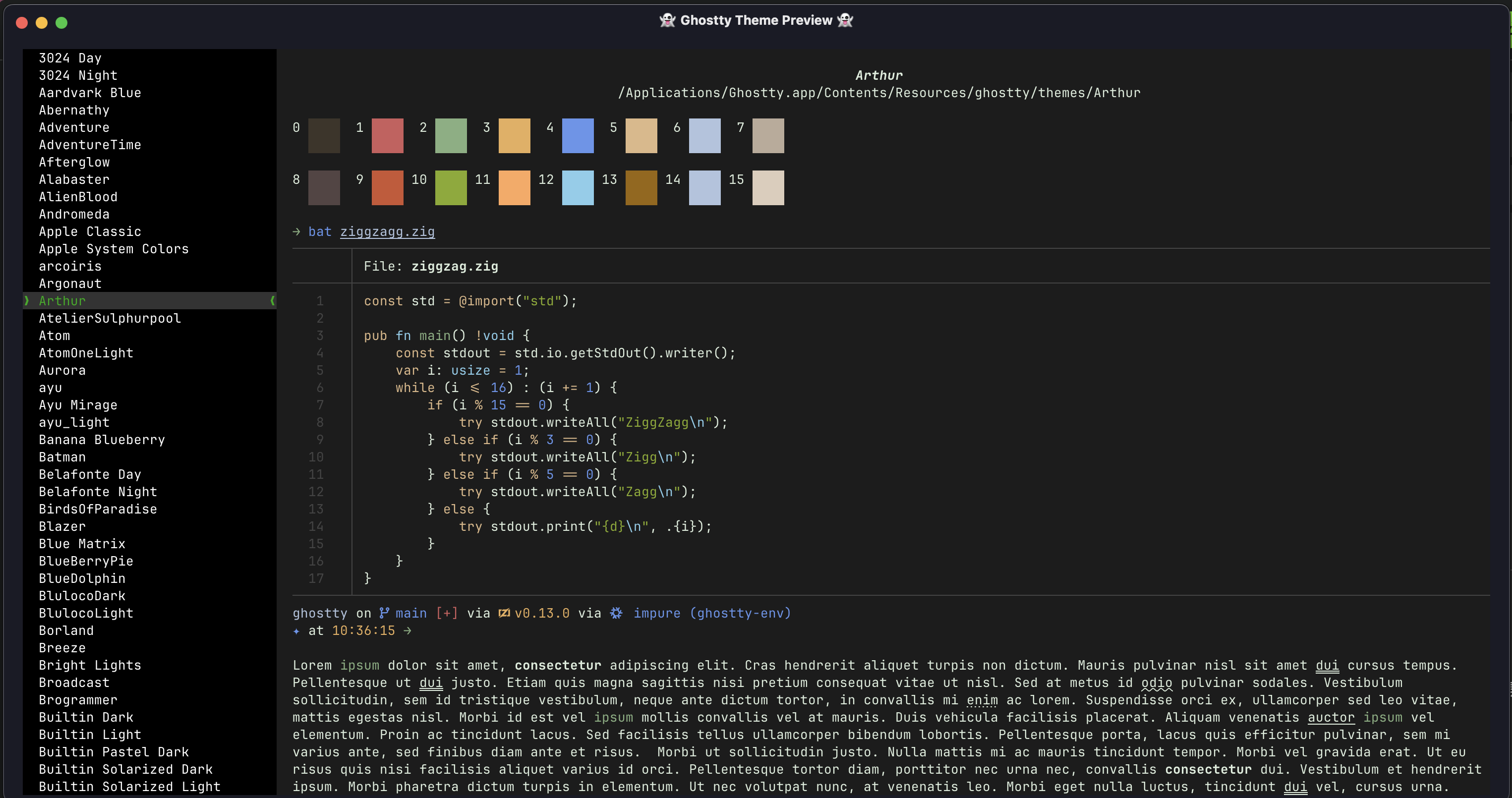Click the ghost emoji right of the title
This screenshot has width=1512, height=798.
point(845,20)
